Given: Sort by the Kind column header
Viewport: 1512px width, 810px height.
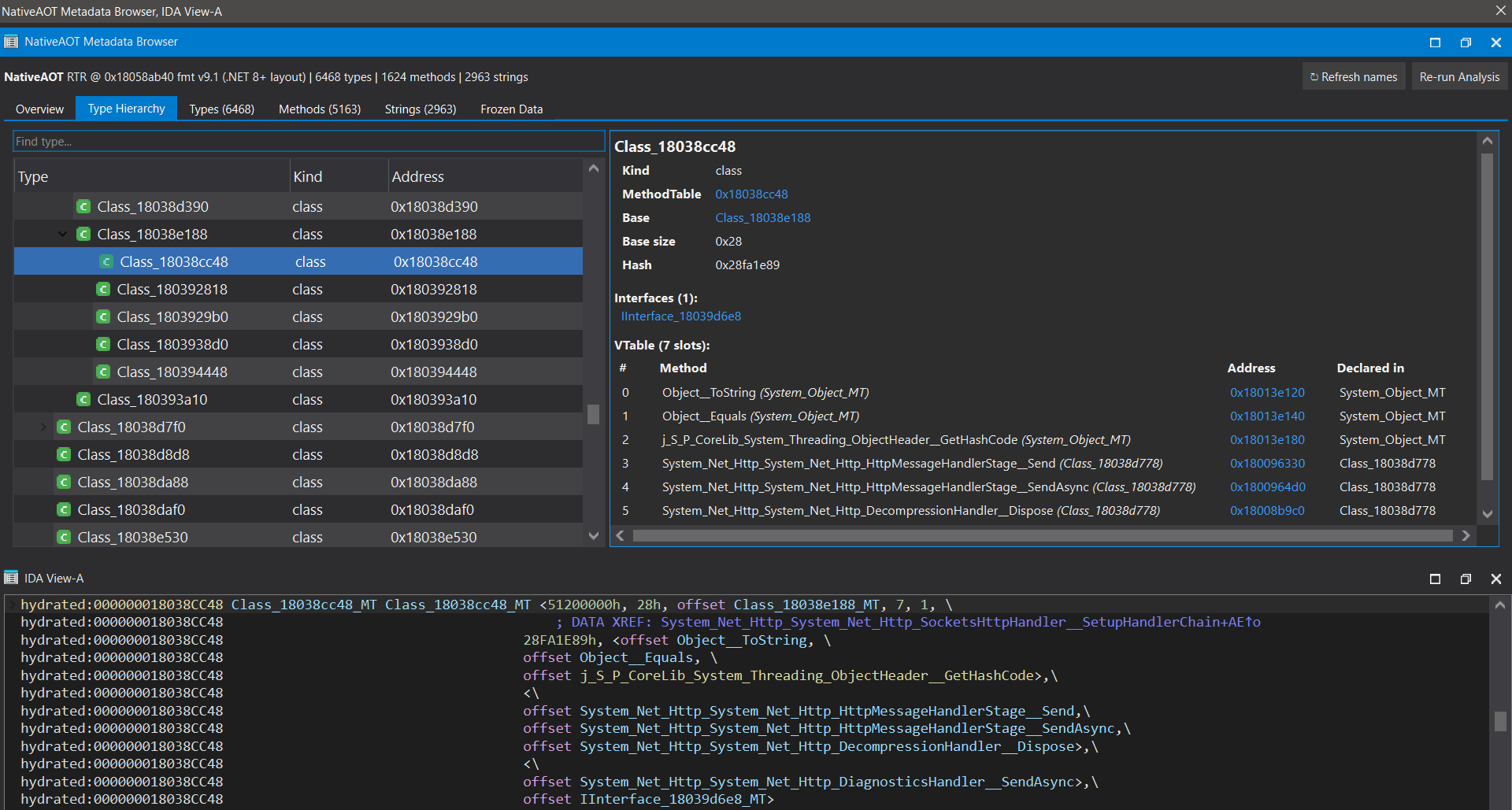Looking at the screenshot, I should click(339, 177).
